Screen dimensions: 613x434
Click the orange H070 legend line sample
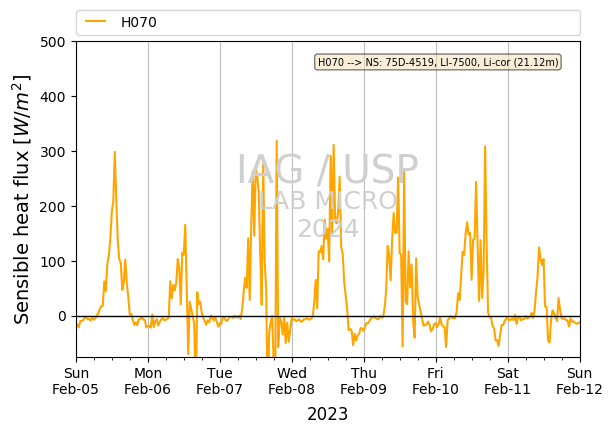coord(96,22)
